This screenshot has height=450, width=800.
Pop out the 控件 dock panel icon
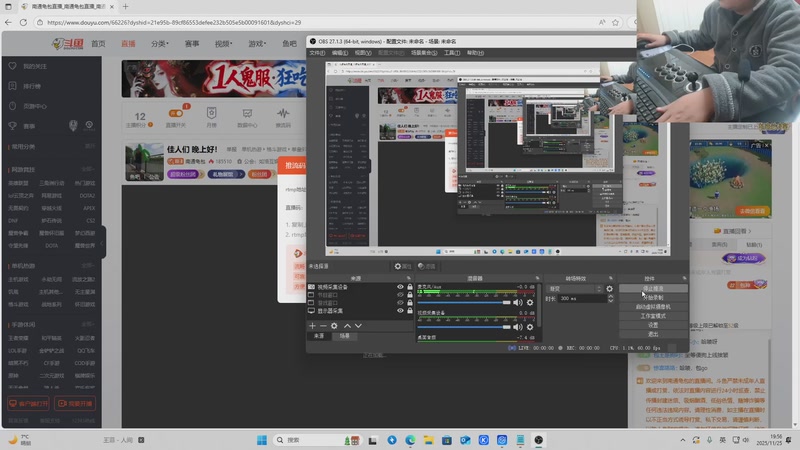(x=684, y=278)
